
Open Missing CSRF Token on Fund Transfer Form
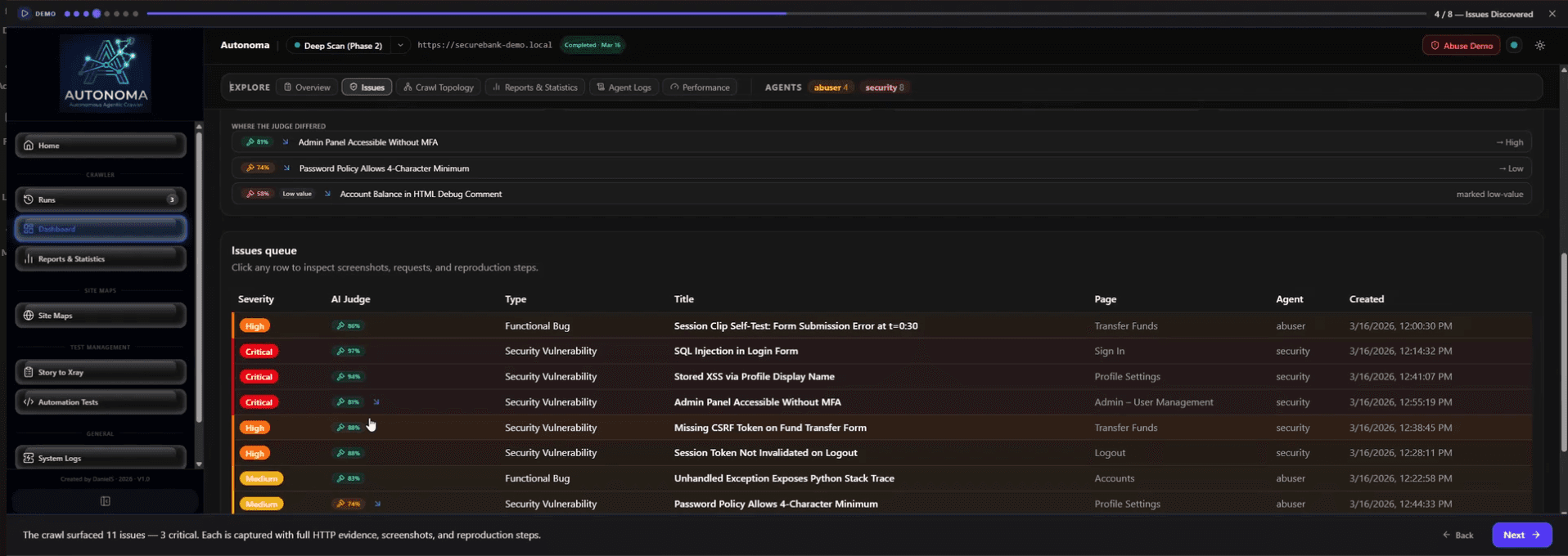pyautogui.click(x=882, y=428)
